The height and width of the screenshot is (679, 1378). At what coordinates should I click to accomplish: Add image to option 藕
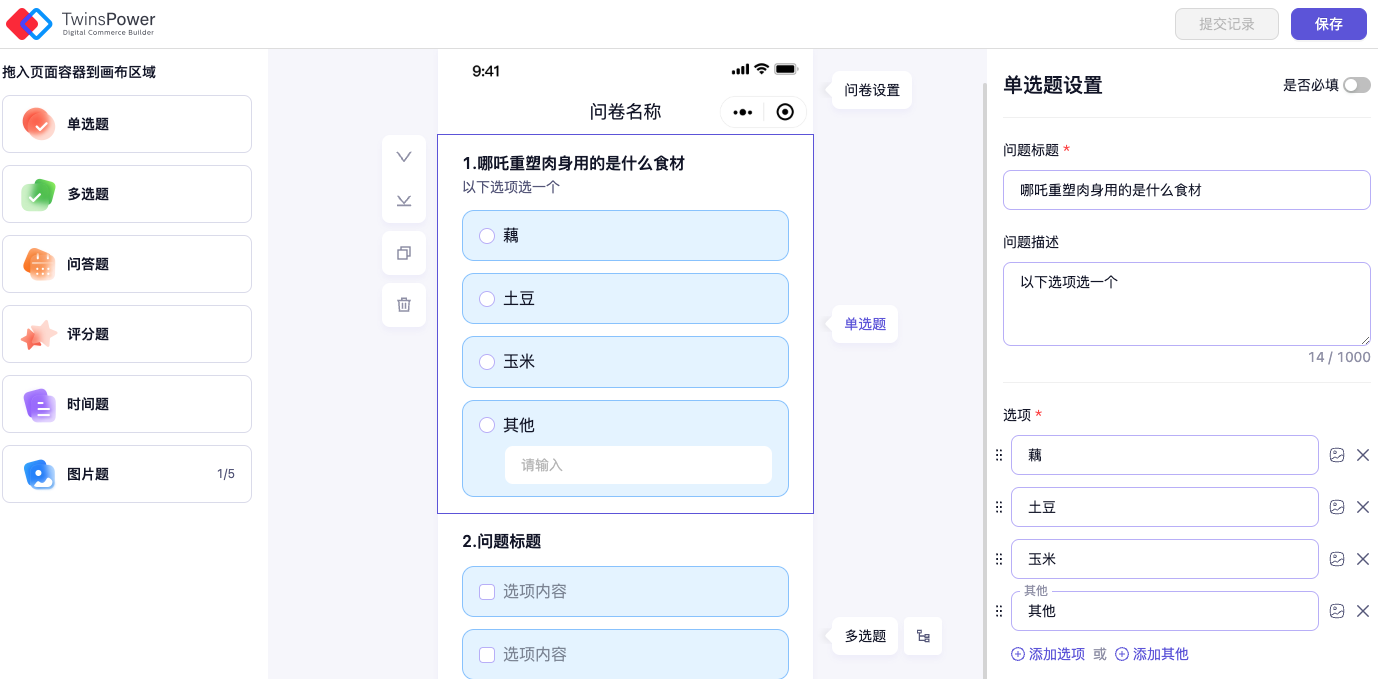pyautogui.click(x=1337, y=455)
